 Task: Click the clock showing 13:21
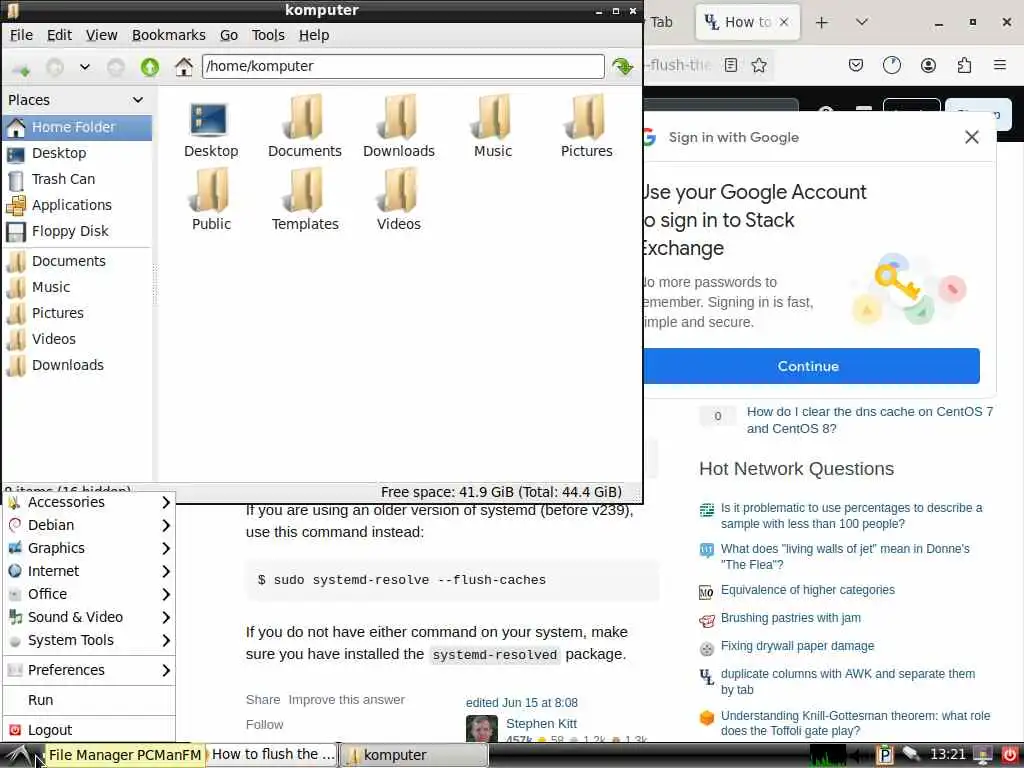tap(948, 755)
